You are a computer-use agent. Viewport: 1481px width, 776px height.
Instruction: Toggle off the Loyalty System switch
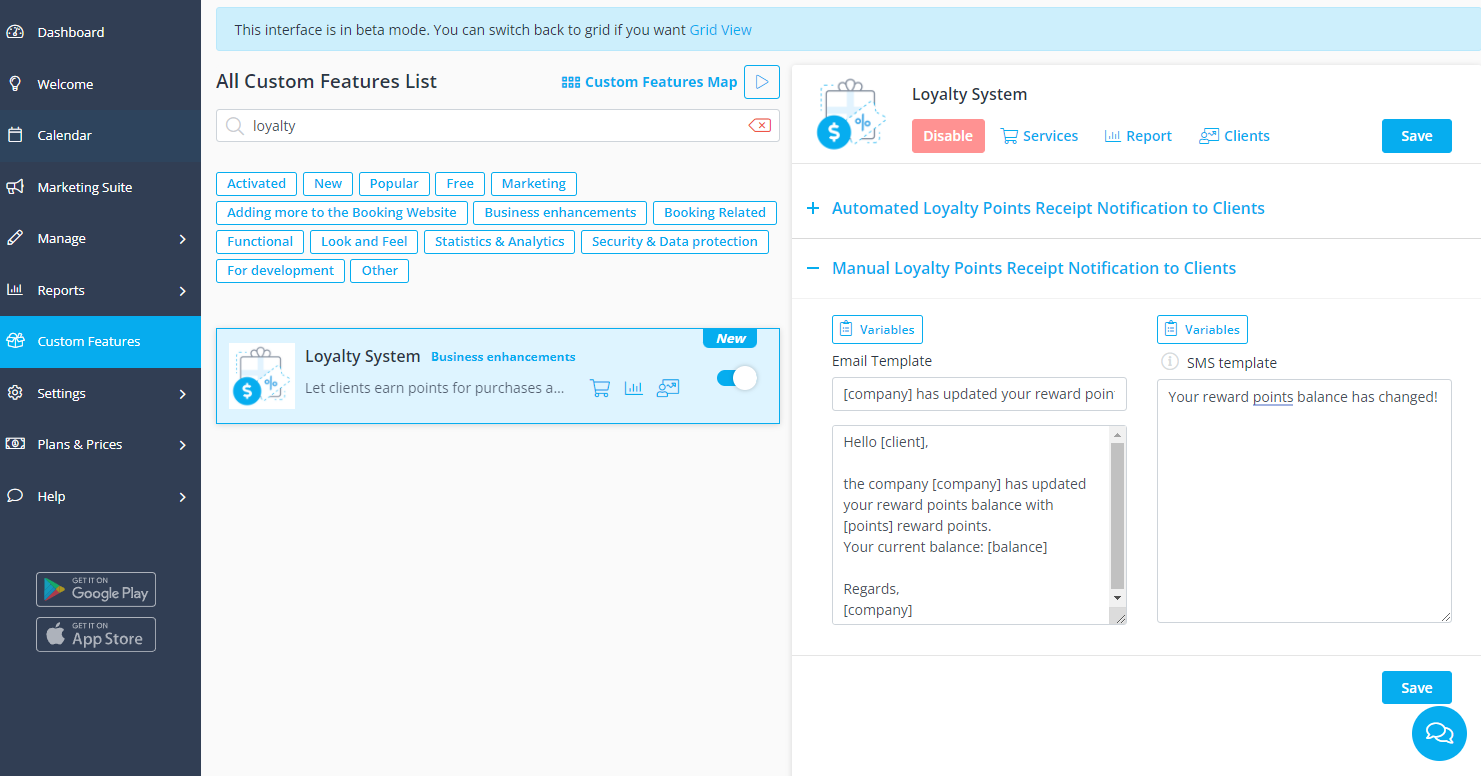737,378
